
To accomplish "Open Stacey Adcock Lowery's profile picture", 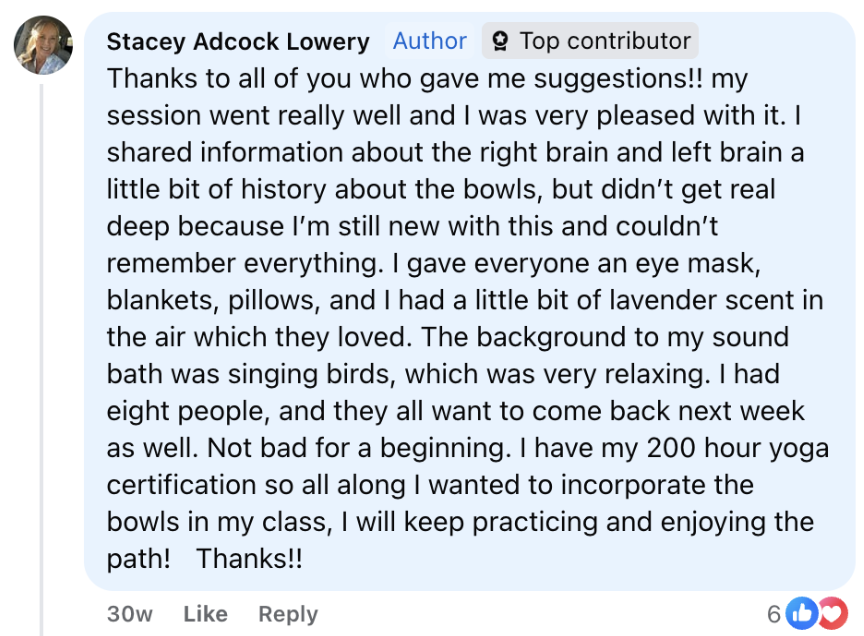I will coord(43,45).
